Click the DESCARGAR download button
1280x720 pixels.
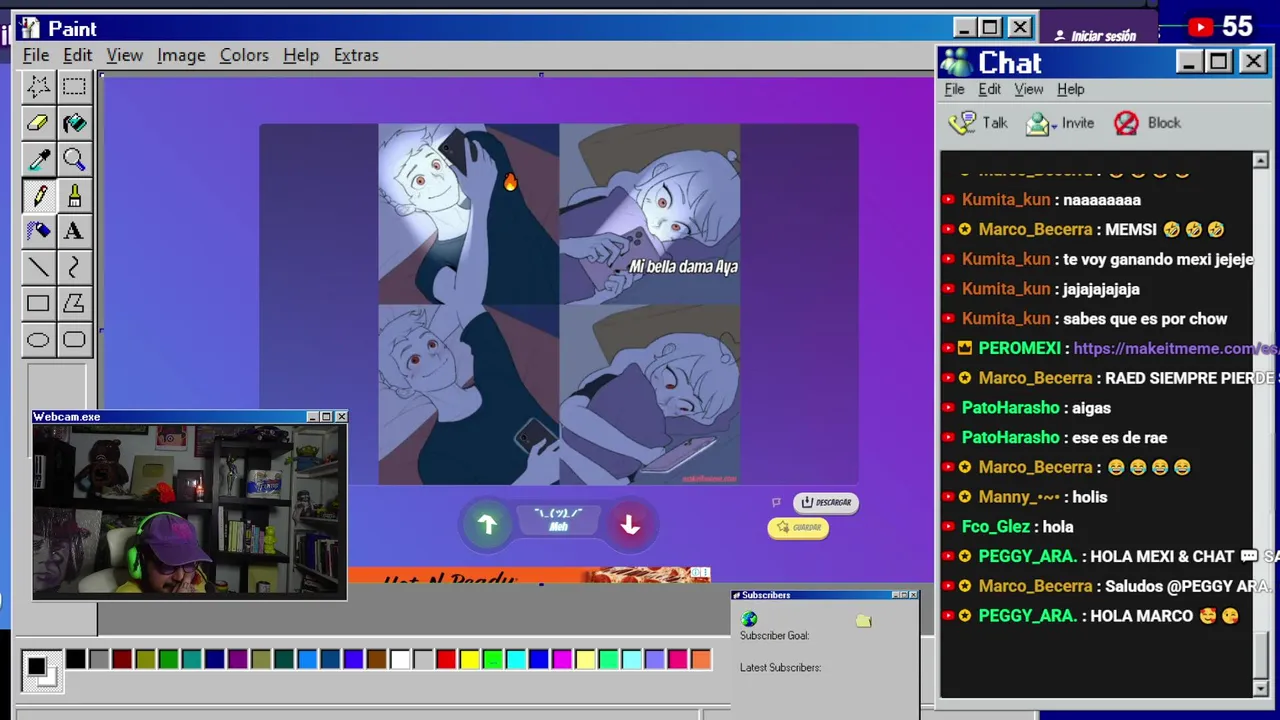pos(826,502)
